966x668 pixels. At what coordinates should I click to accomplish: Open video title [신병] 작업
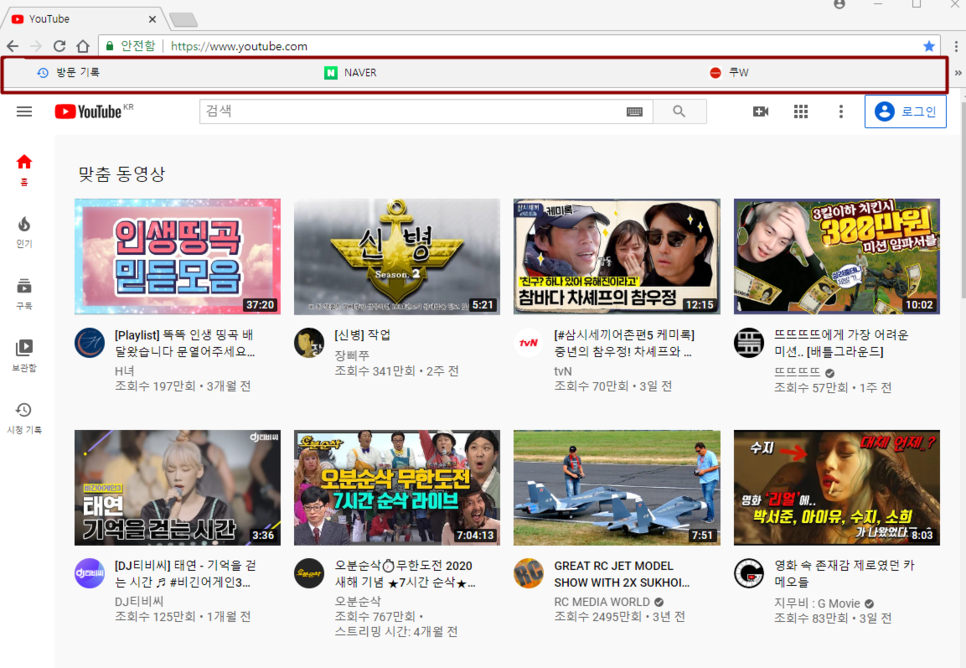(x=362, y=335)
